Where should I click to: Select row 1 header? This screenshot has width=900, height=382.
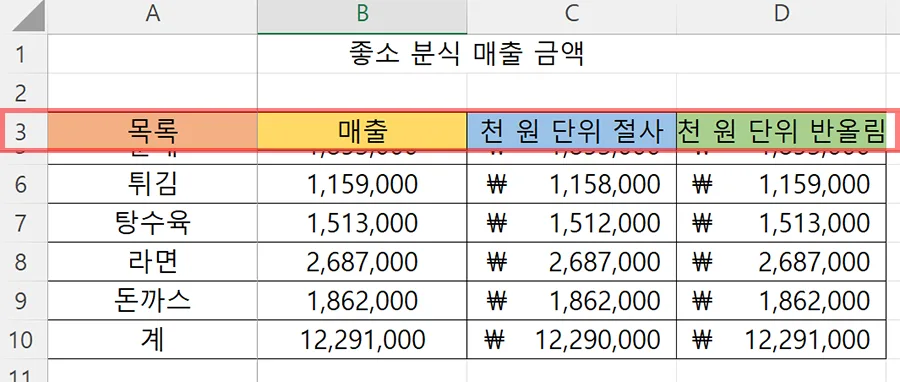[x=23, y=54]
